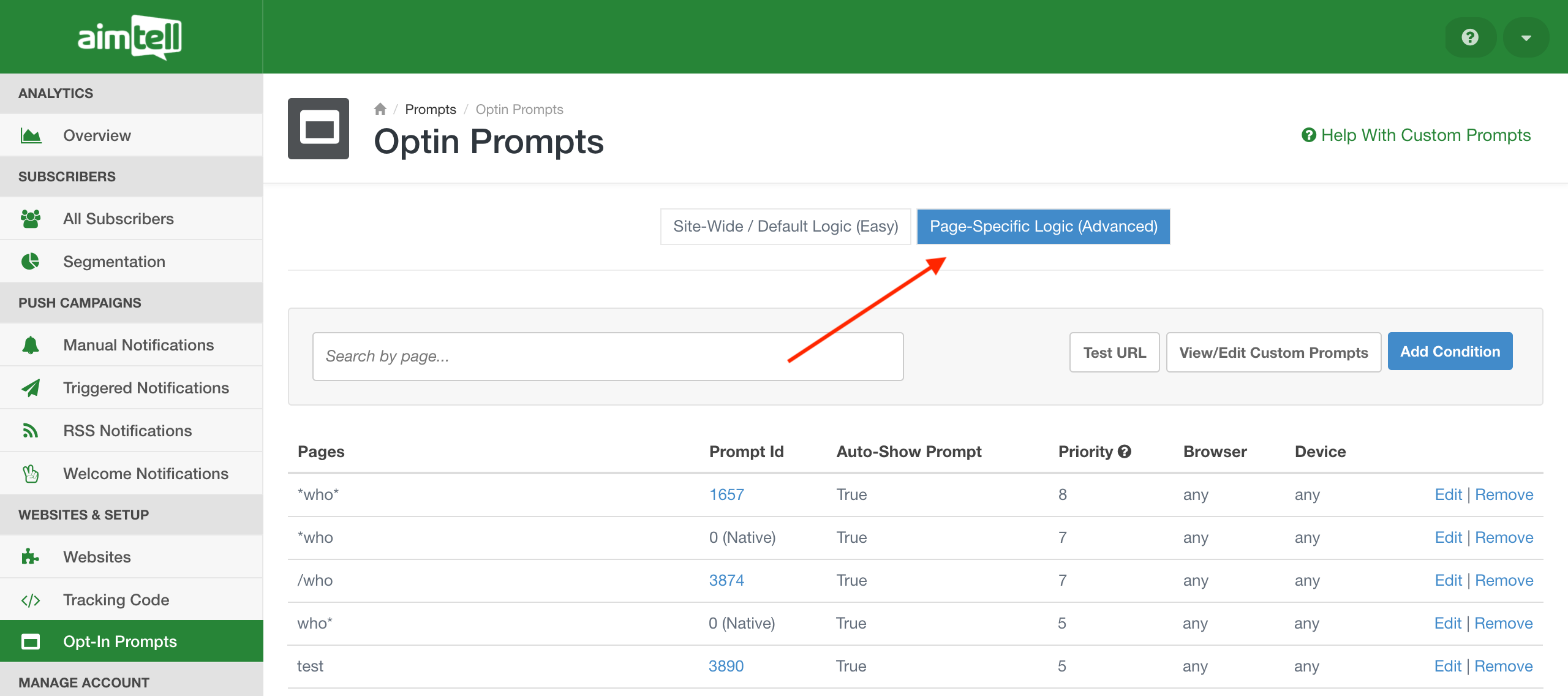The height and width of the screenshot is (696, 1568).
Task: Switch to Site-Wide / Default Logic tab
Action: pos(785,227)
